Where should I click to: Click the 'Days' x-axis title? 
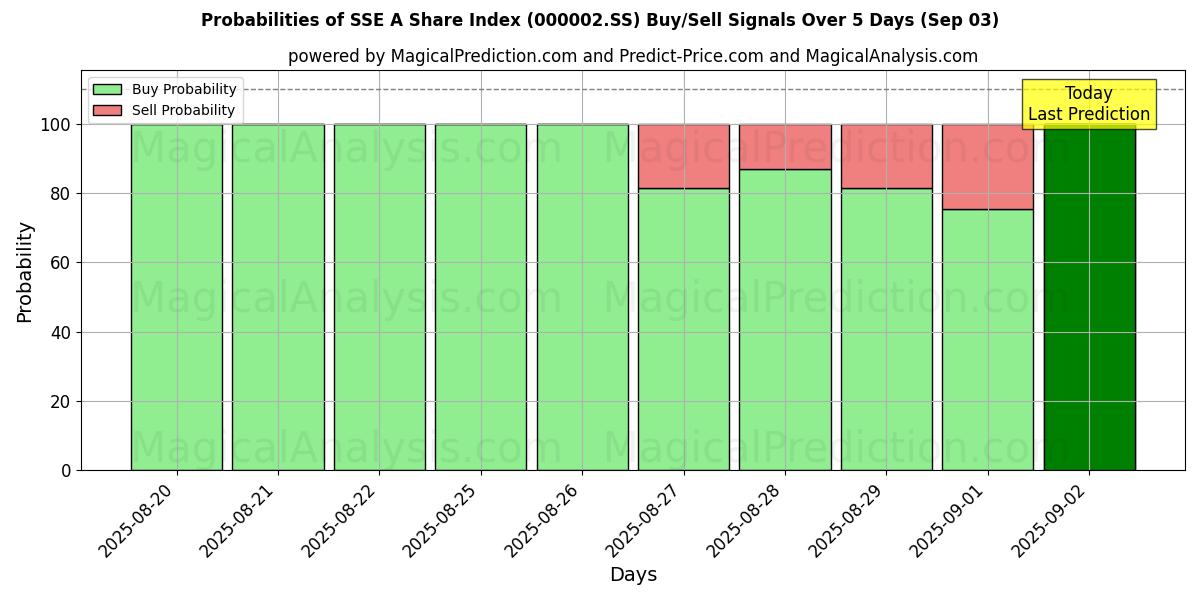(633, 575)
